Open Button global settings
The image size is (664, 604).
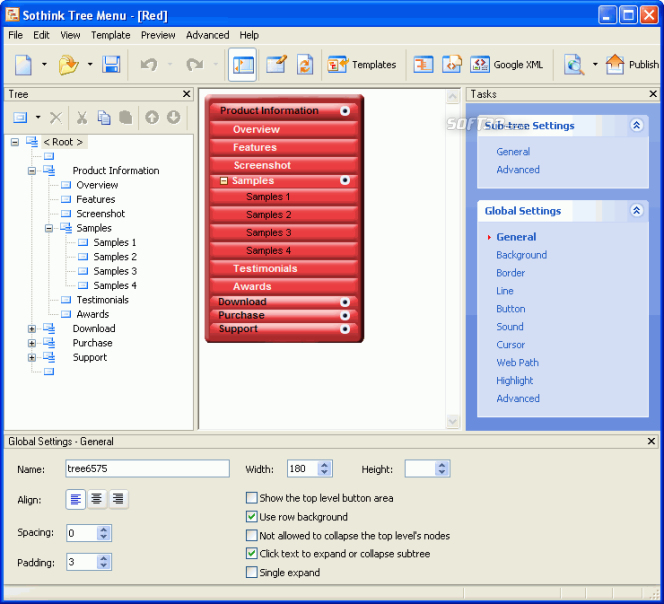point(510,309)
